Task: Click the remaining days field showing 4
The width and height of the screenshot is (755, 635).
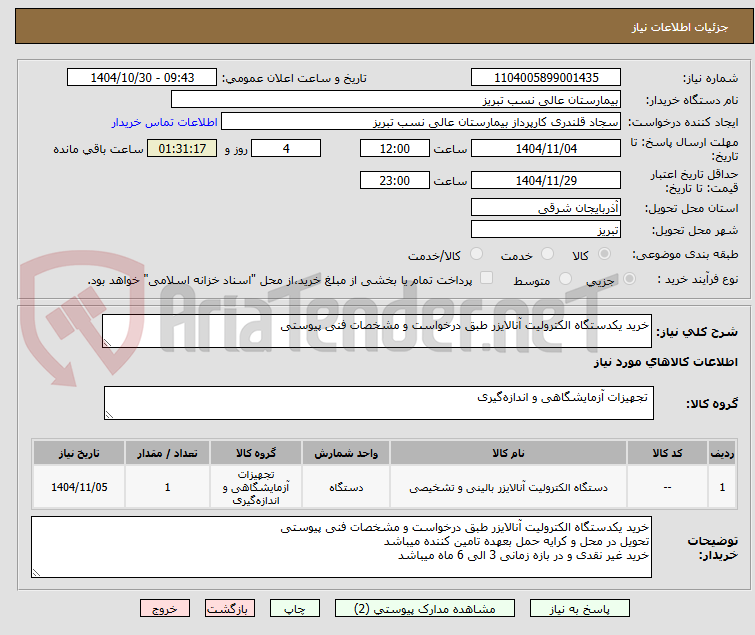Action: pyautogui.click(x=286, y=148)
